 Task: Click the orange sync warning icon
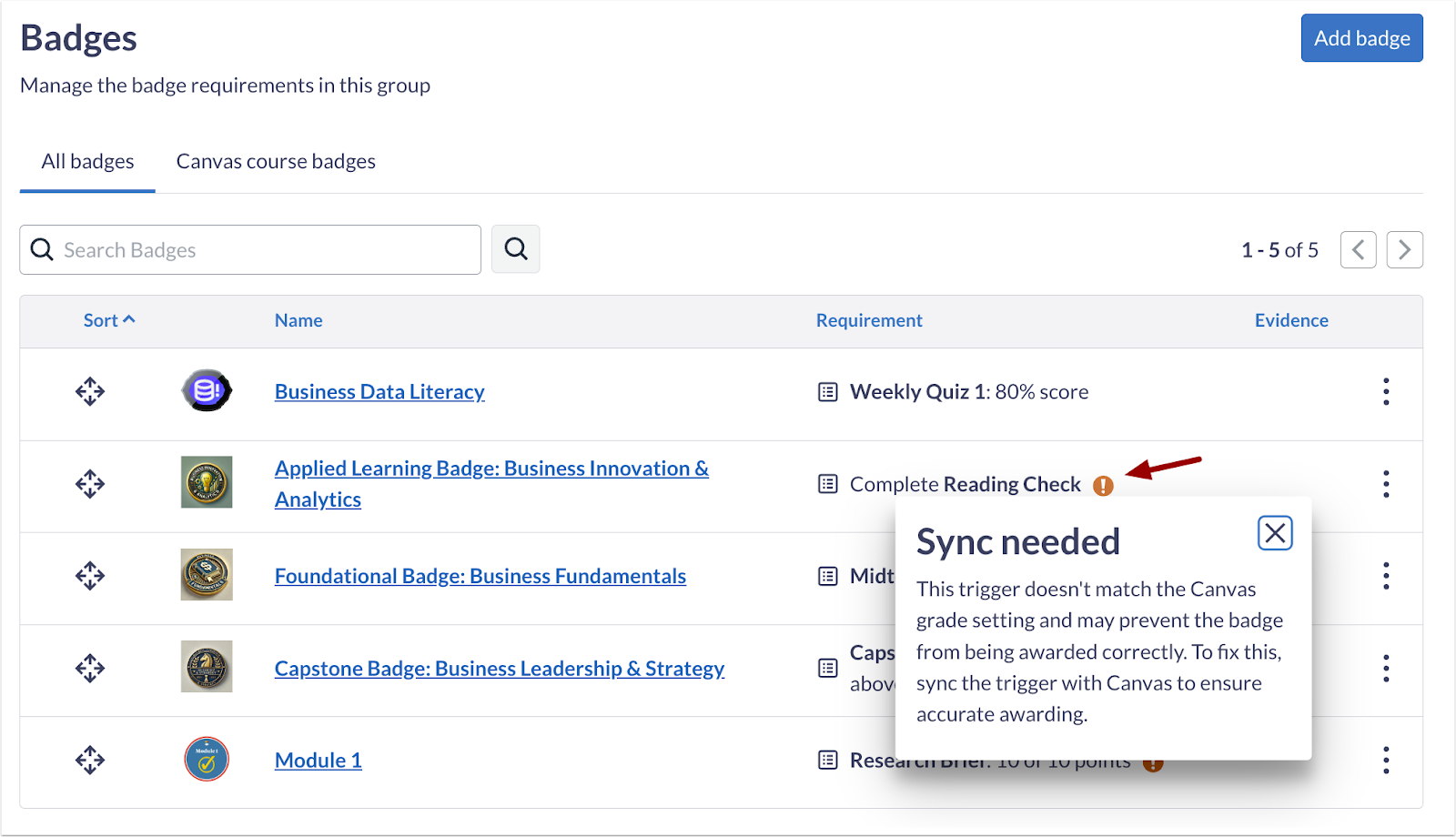1103,486
